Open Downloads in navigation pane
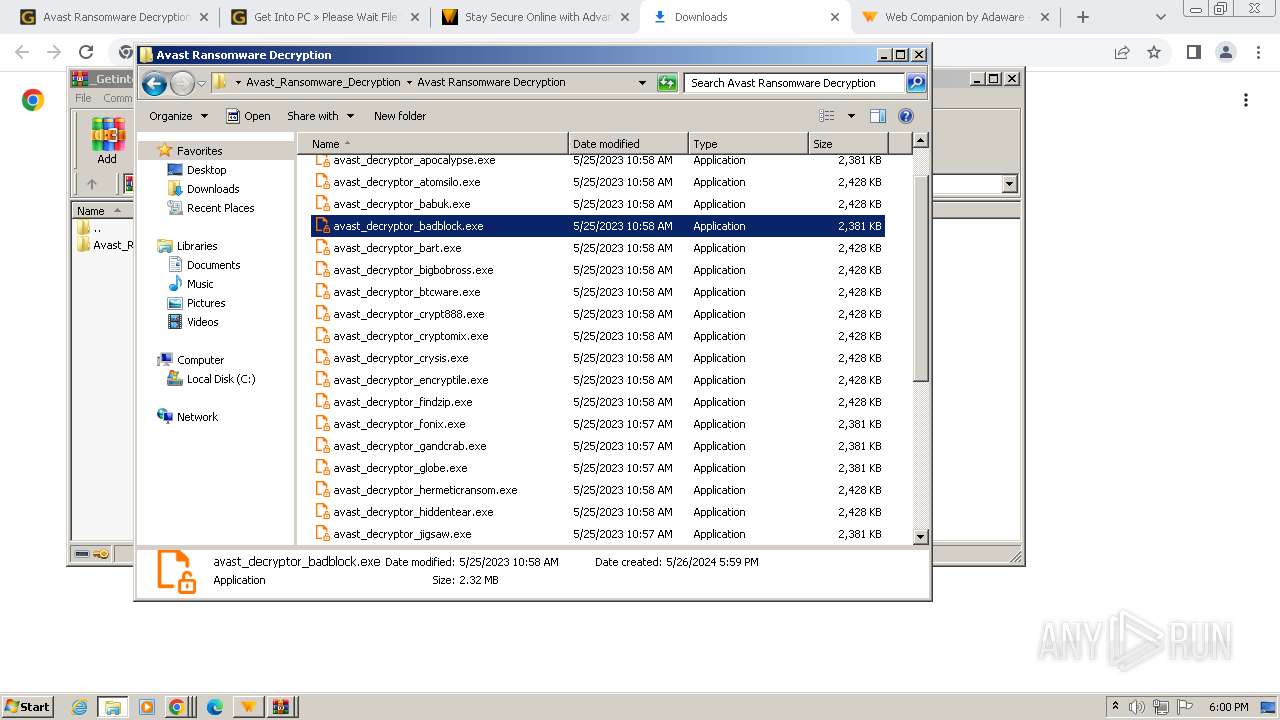The height and width of the screenshot is (720, 1280). (212, 189)
